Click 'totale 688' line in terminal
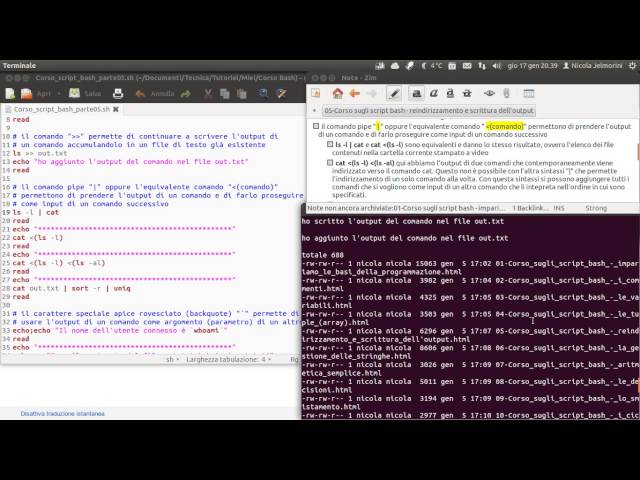The image size is (640, 480). 322,255
